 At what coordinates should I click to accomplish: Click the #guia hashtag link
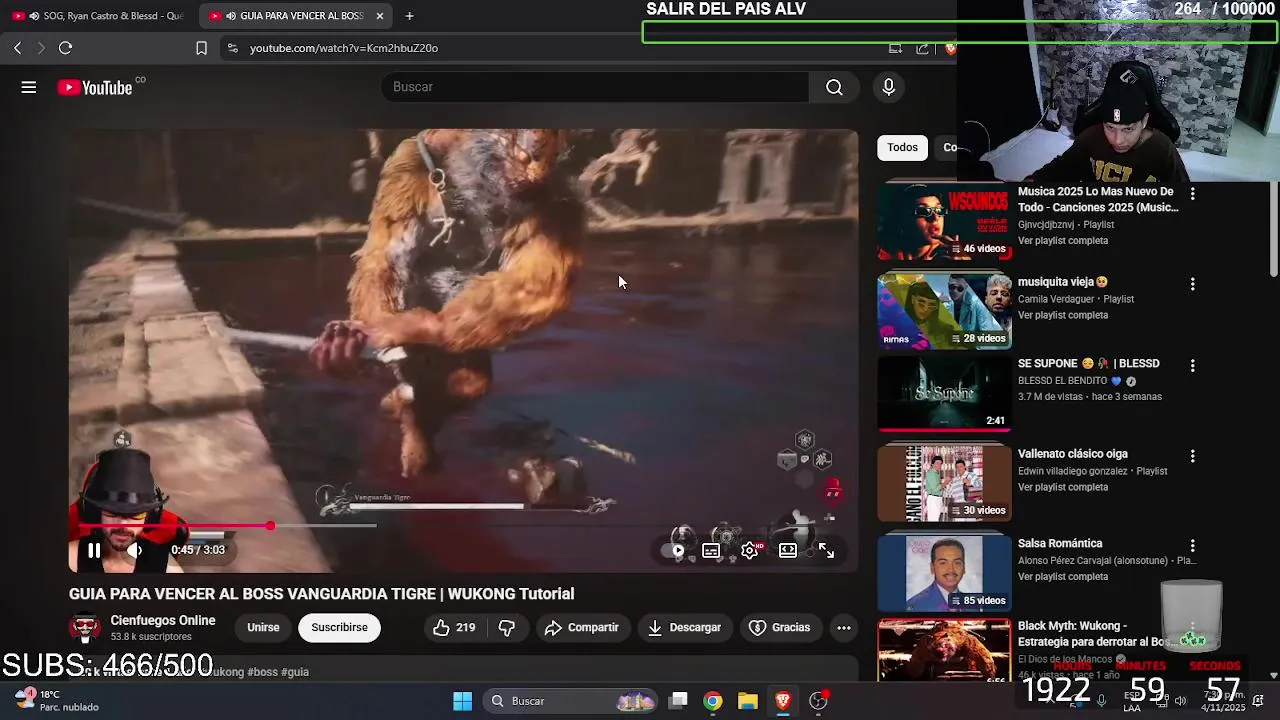point(295,672)
